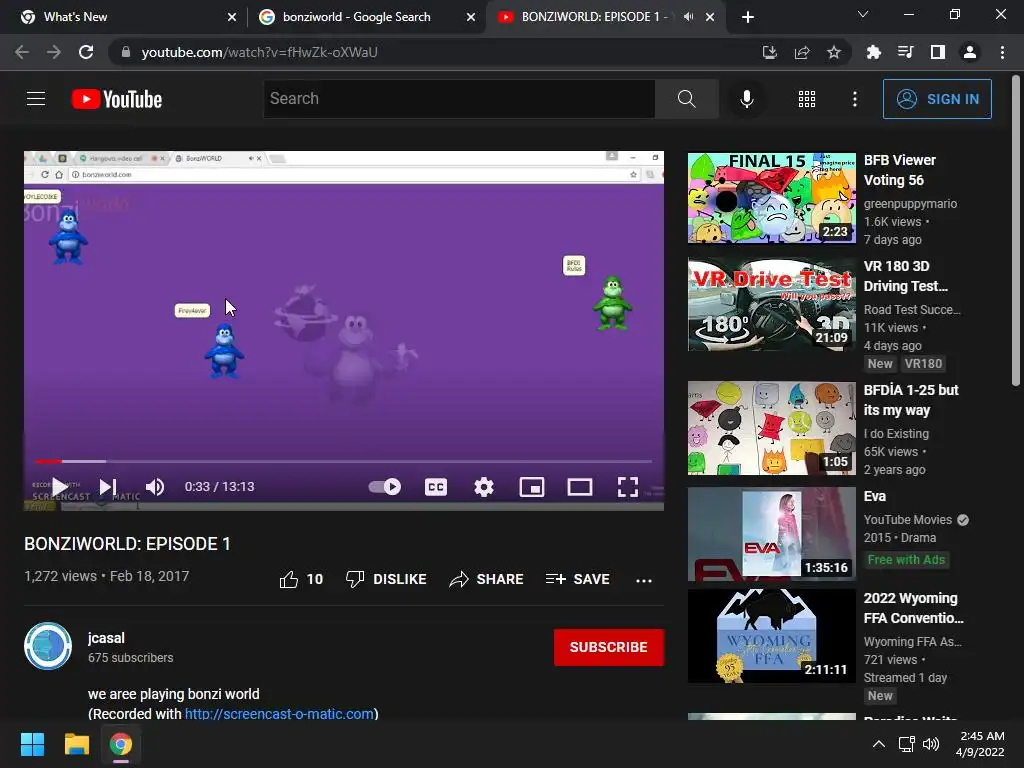
Task: Open the YouTube hamburger guide menu
Action: coord(36,99)
